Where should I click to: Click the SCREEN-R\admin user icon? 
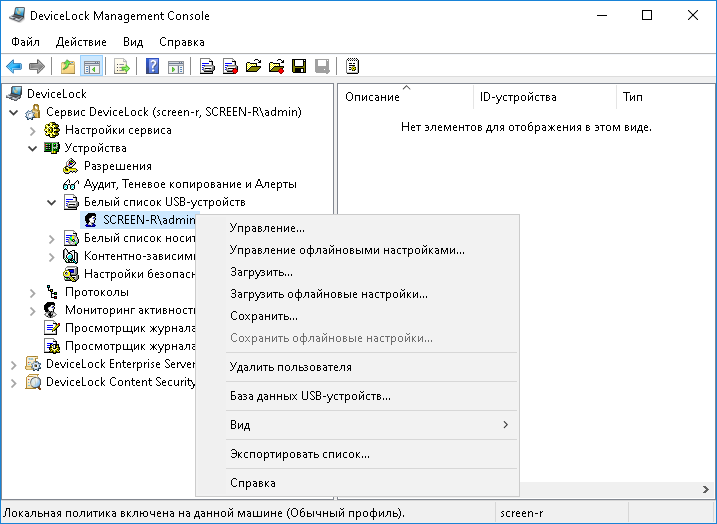91,220
